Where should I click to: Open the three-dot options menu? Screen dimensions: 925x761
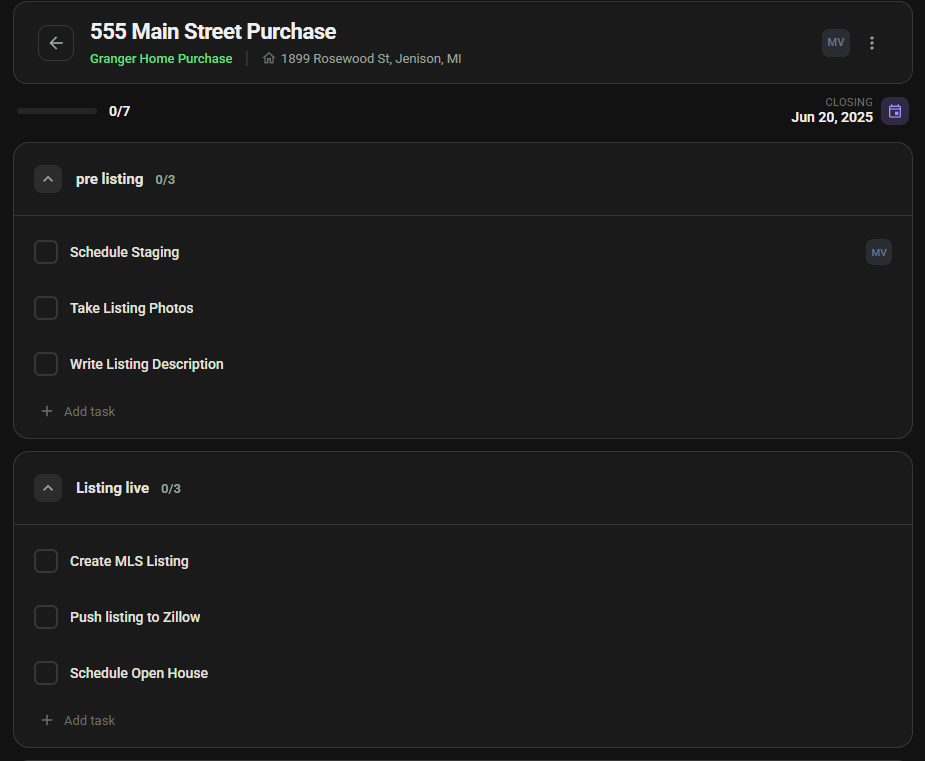872,43
